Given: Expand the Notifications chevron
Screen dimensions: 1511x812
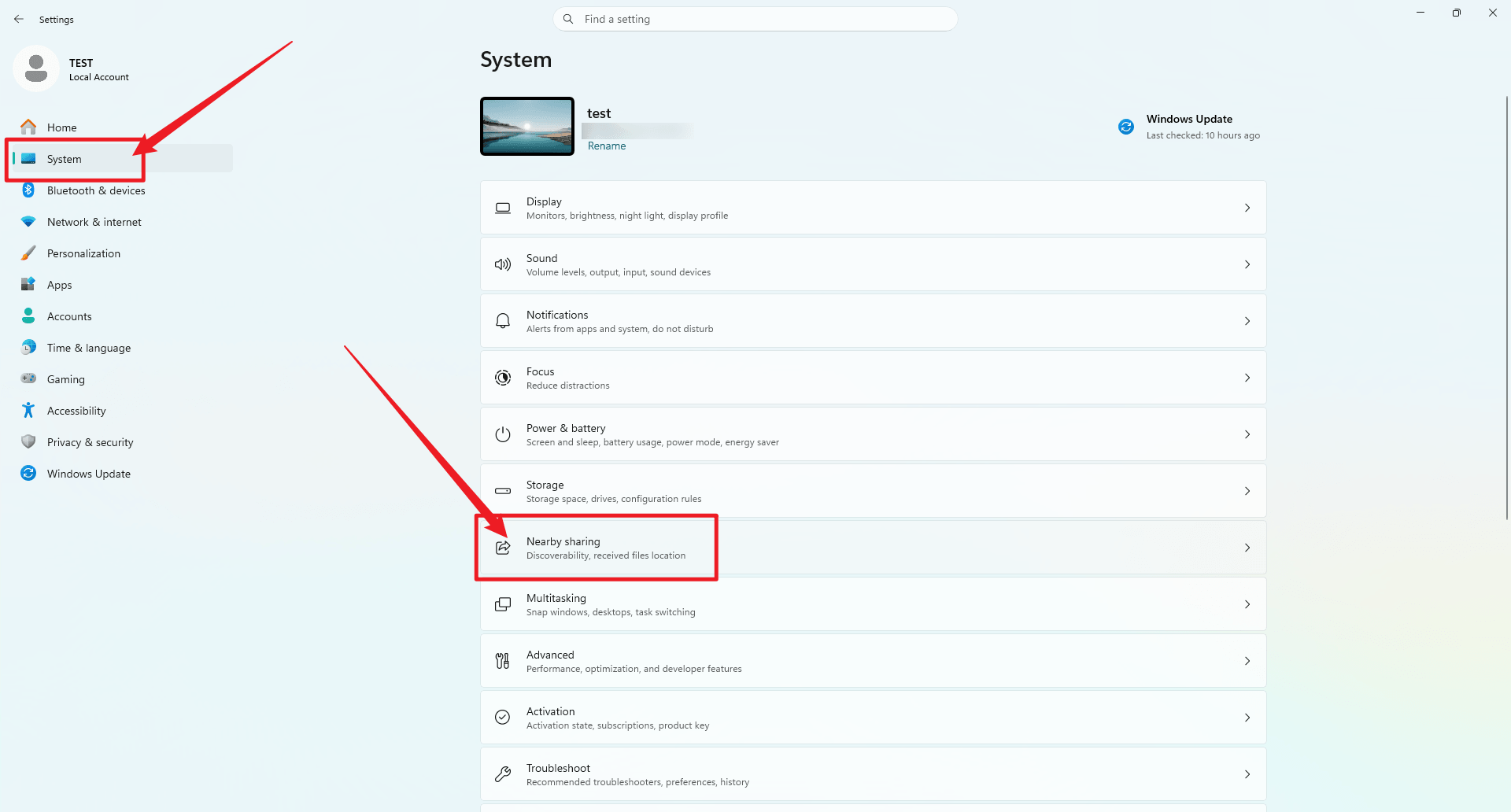Looking at the screenshot, I should [x=1247, y=321].
